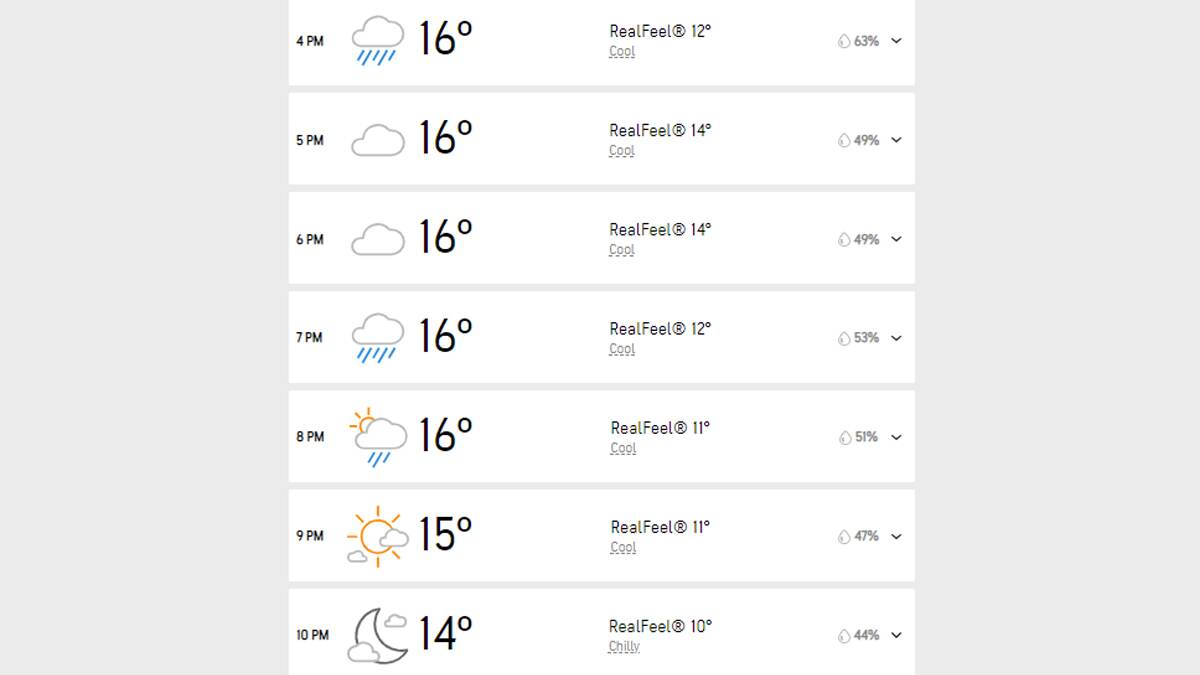Image resolution: width=1200 pixels, height=675 pixels.
Task: Select the 6 PM 16° temperature reading
Action: pos(445,237)
